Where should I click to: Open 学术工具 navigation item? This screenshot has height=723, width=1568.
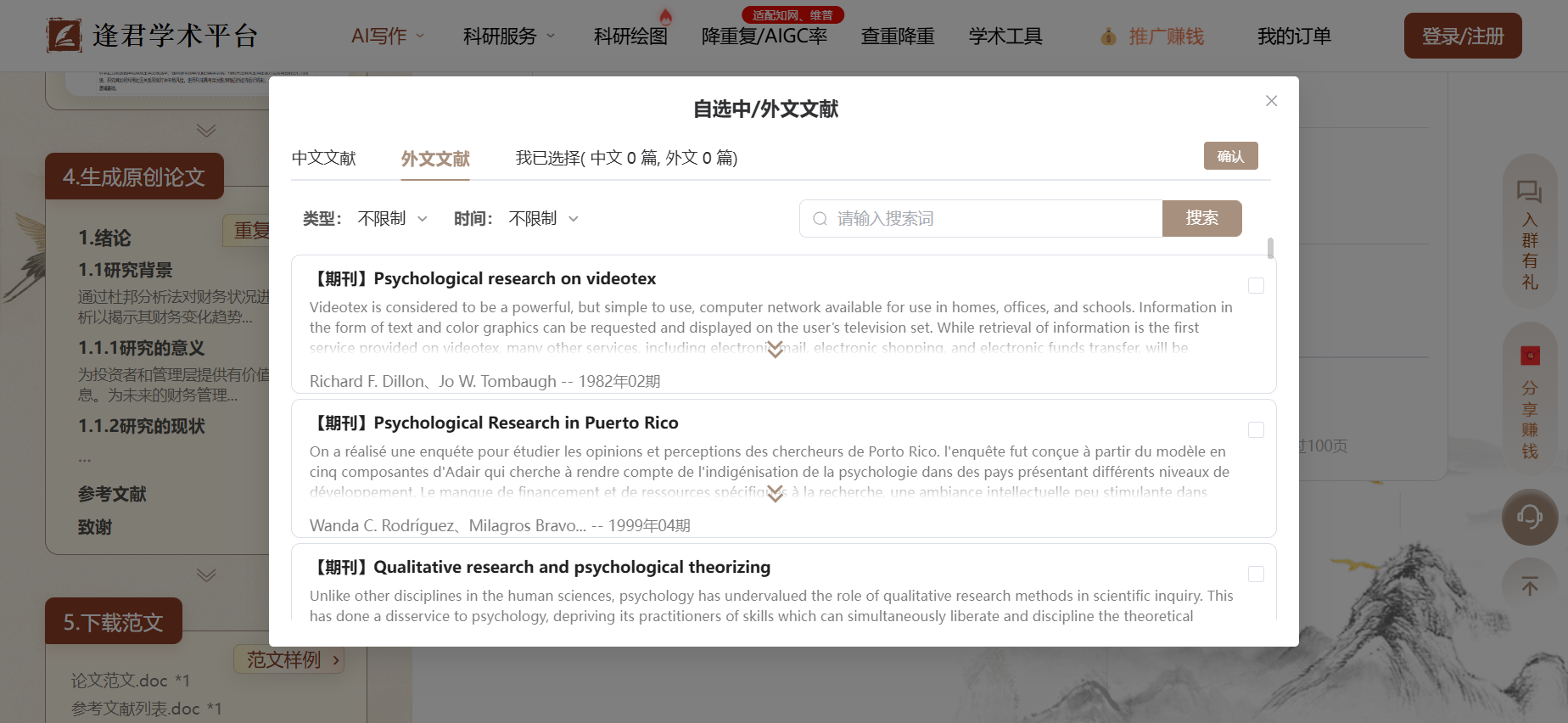coord(1005,36)
